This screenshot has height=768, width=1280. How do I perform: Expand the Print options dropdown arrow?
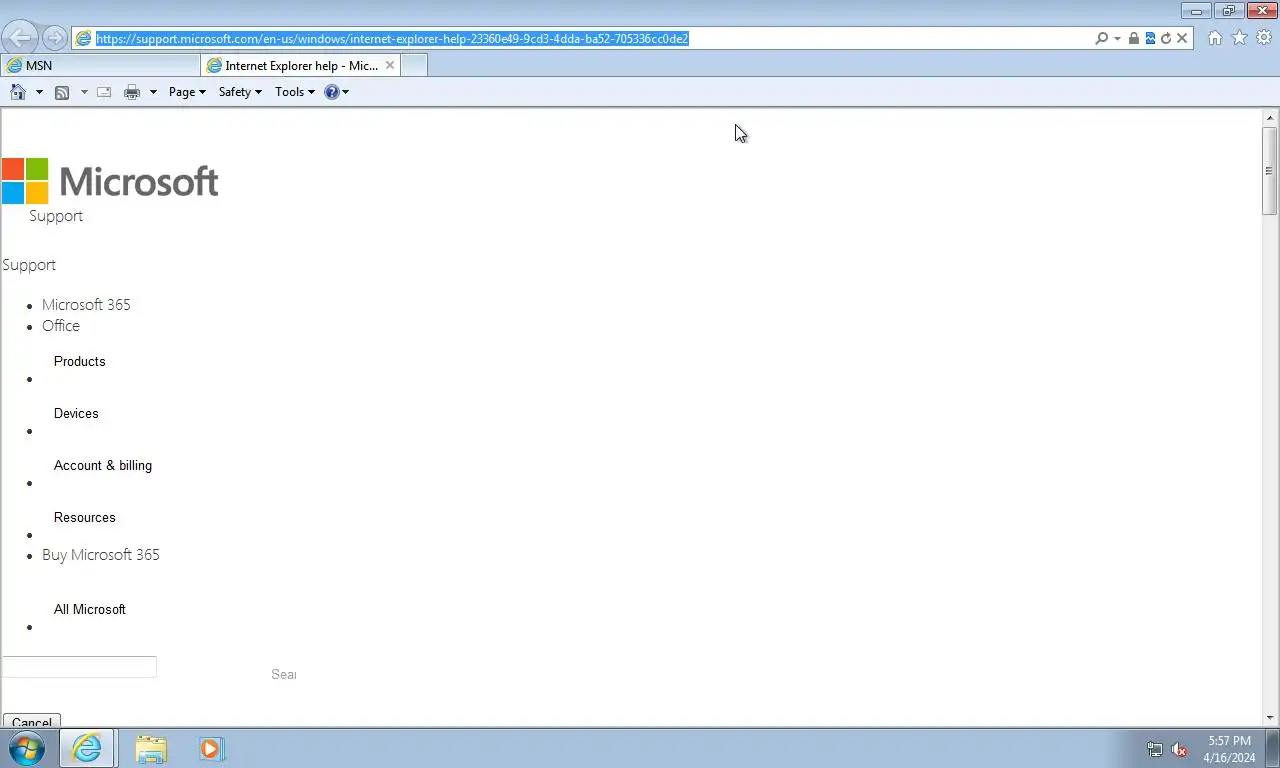coord(153,92)
